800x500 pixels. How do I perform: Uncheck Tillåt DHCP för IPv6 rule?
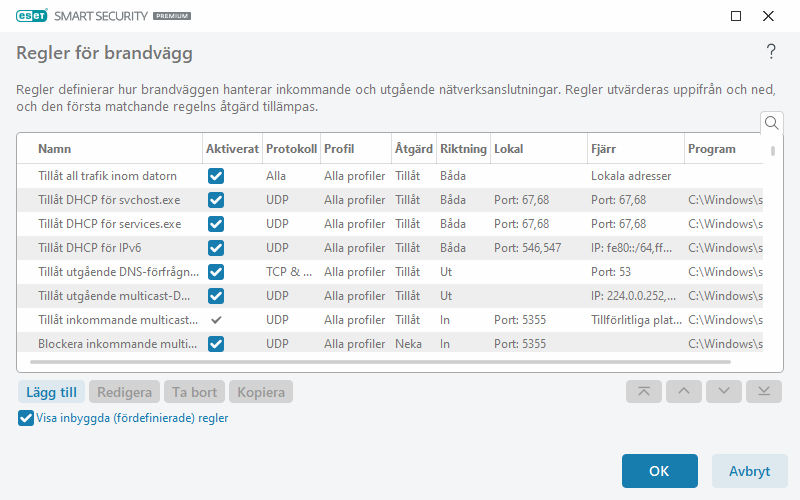tap(216, 248)
